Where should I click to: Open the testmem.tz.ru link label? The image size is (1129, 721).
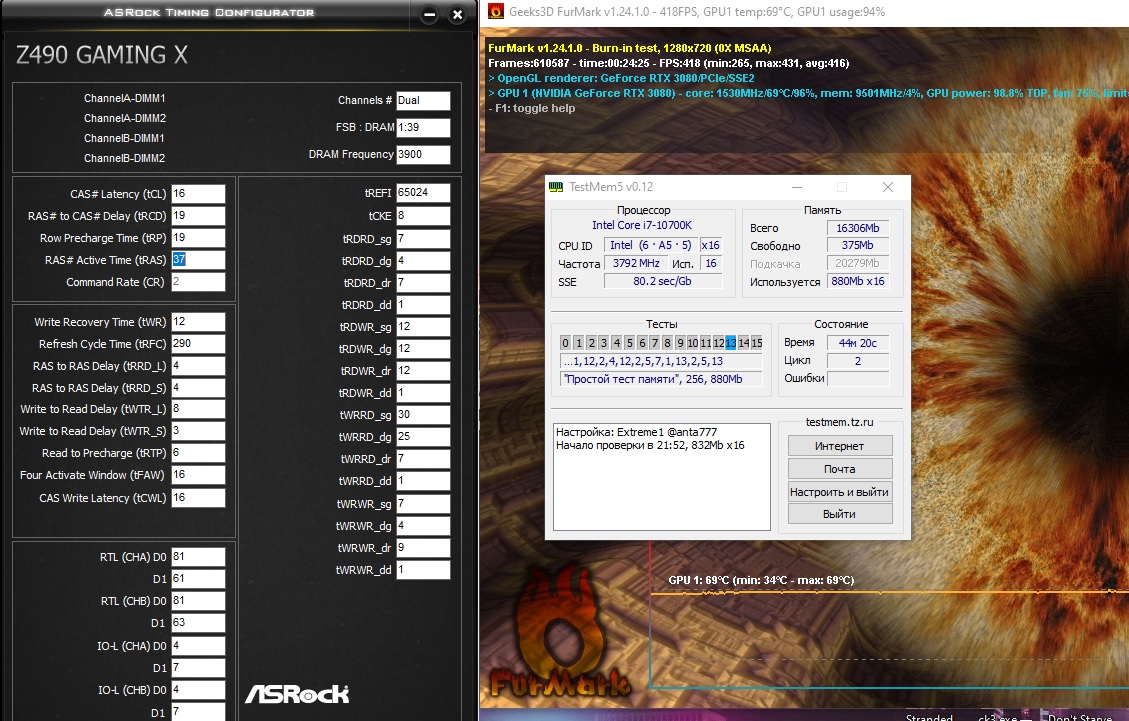[840, 422]
